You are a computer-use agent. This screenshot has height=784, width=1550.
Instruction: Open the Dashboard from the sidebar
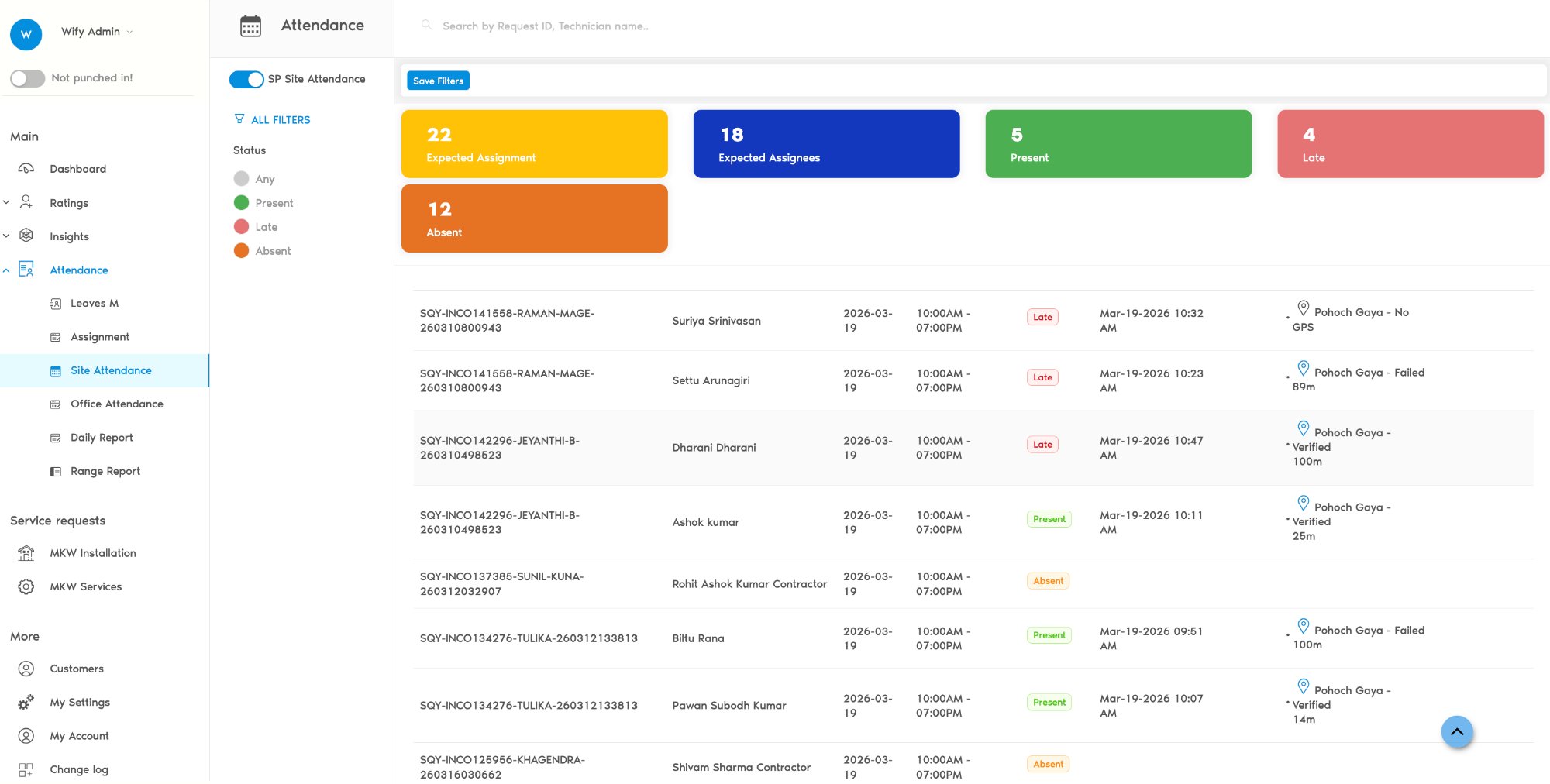[x=77, y=169]
